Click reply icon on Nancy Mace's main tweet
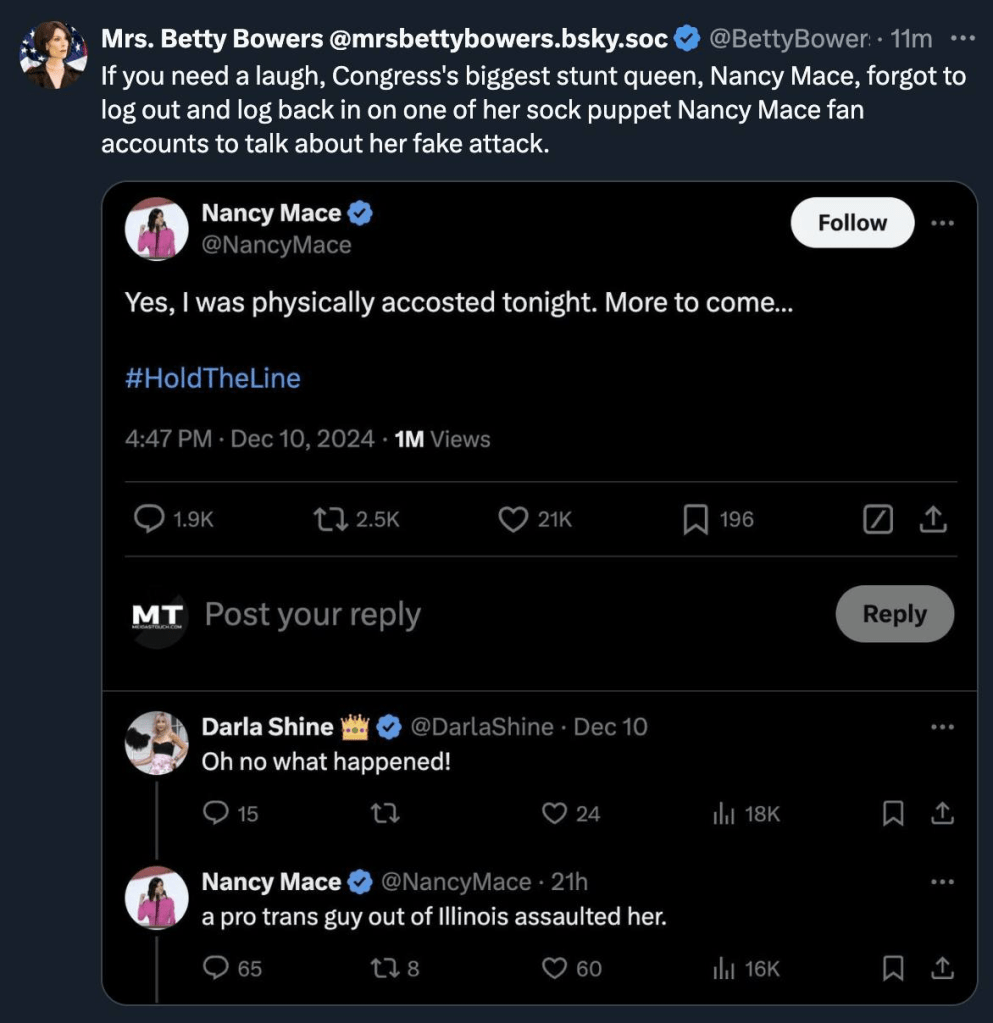The height and width of the screenshot is (1023, 993). click(149, 519)
